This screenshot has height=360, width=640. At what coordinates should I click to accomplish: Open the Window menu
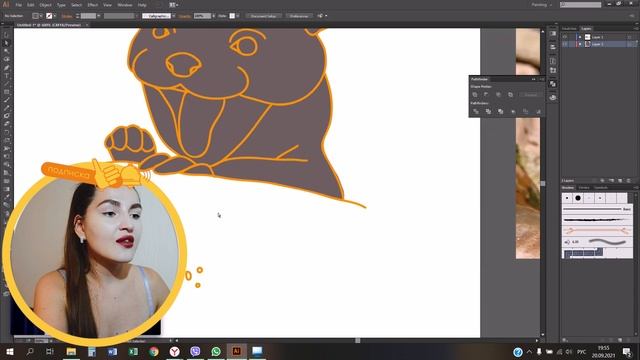click(x=125, y=5)
